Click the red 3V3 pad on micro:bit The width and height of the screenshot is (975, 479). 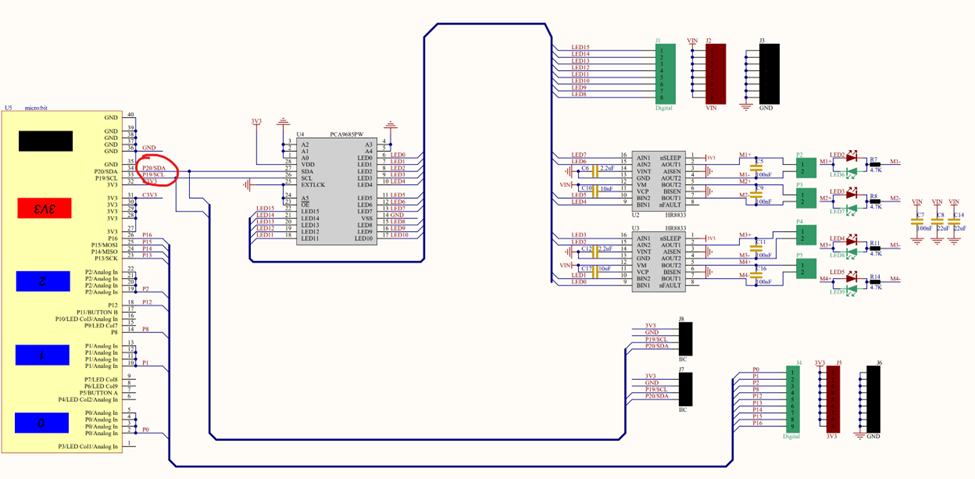coord(44,209)
